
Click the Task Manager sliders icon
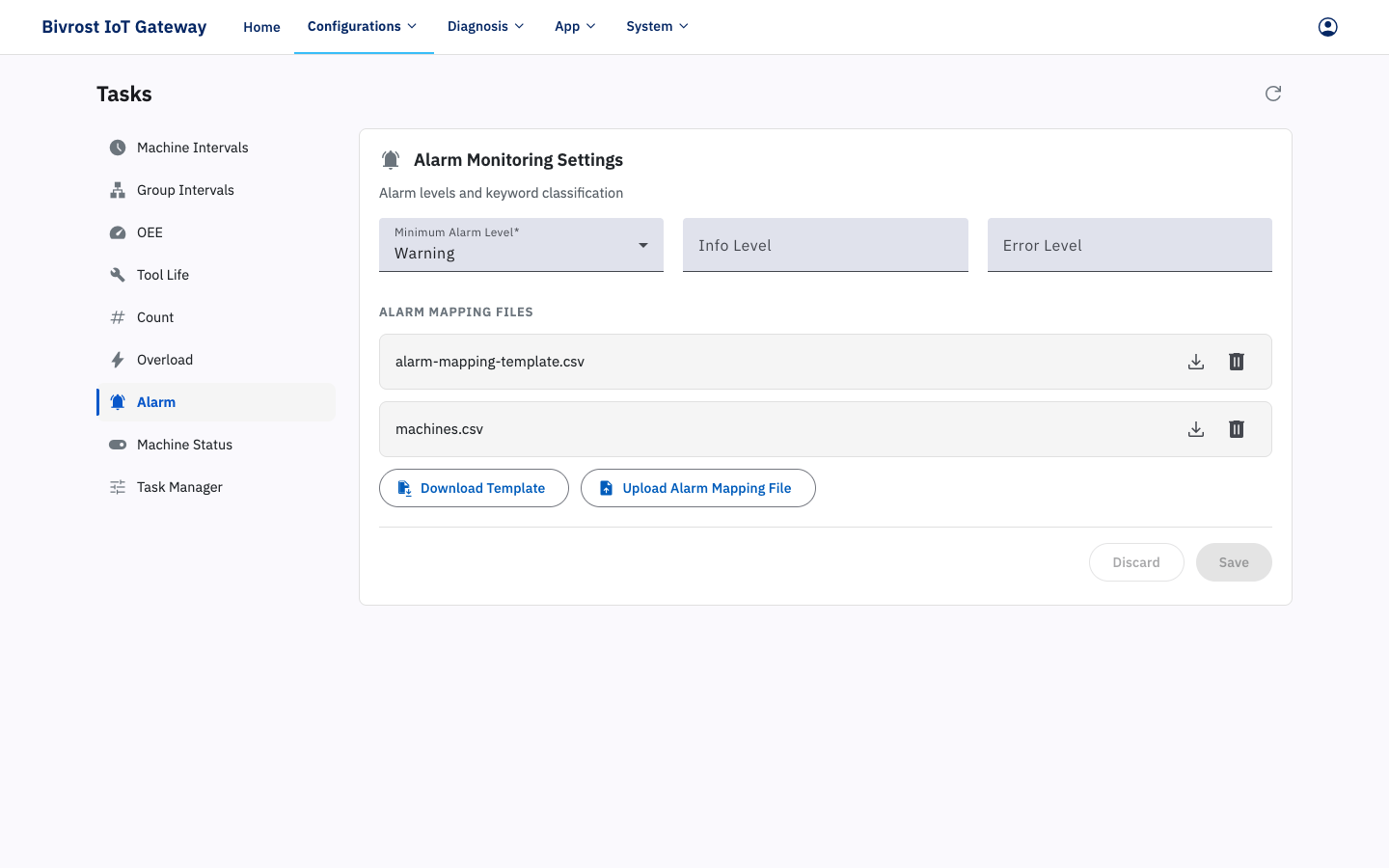[118, 487]
